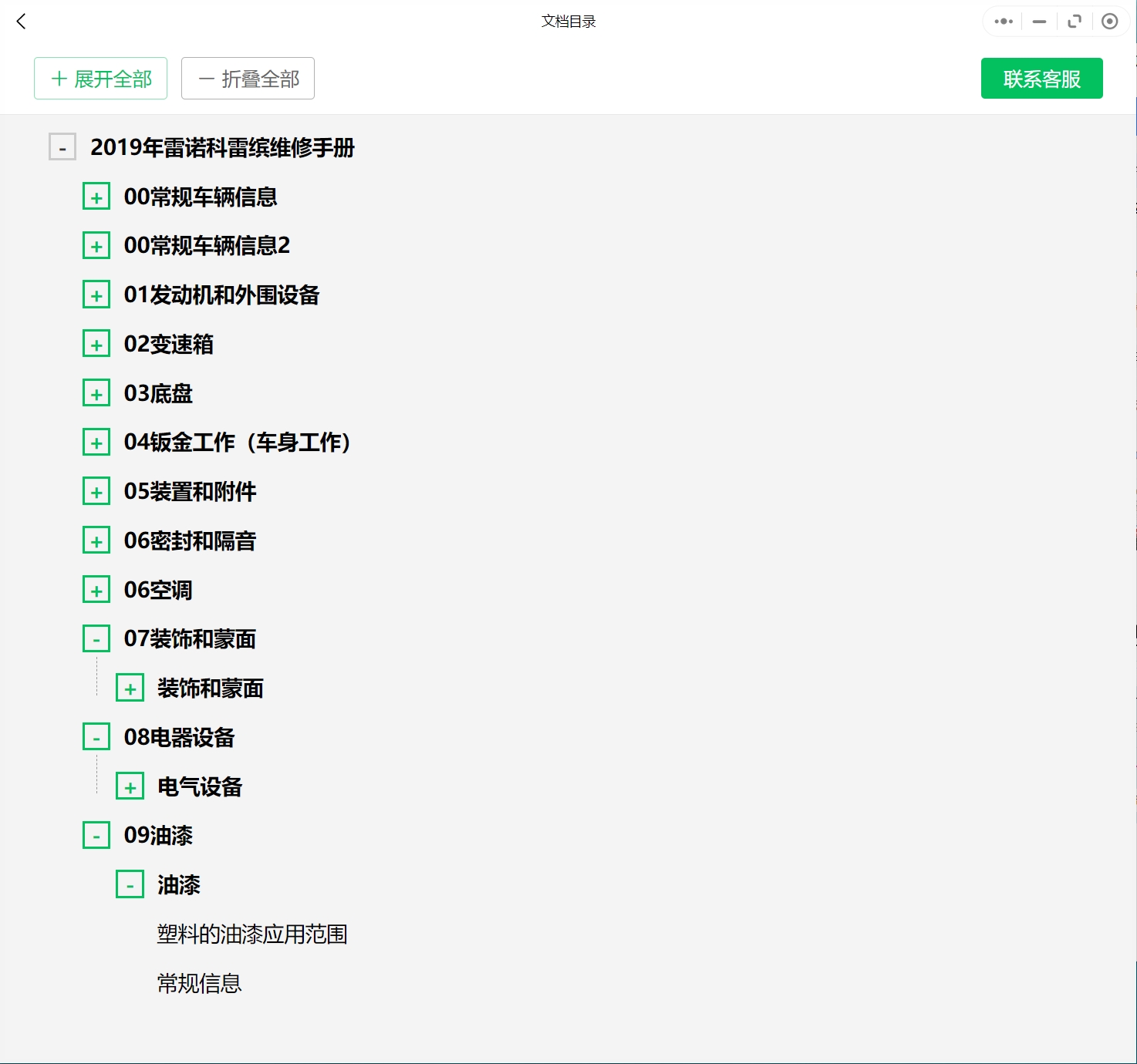
Task: Collapse the 08电器设备 chapter
Action: coord(96,736)
